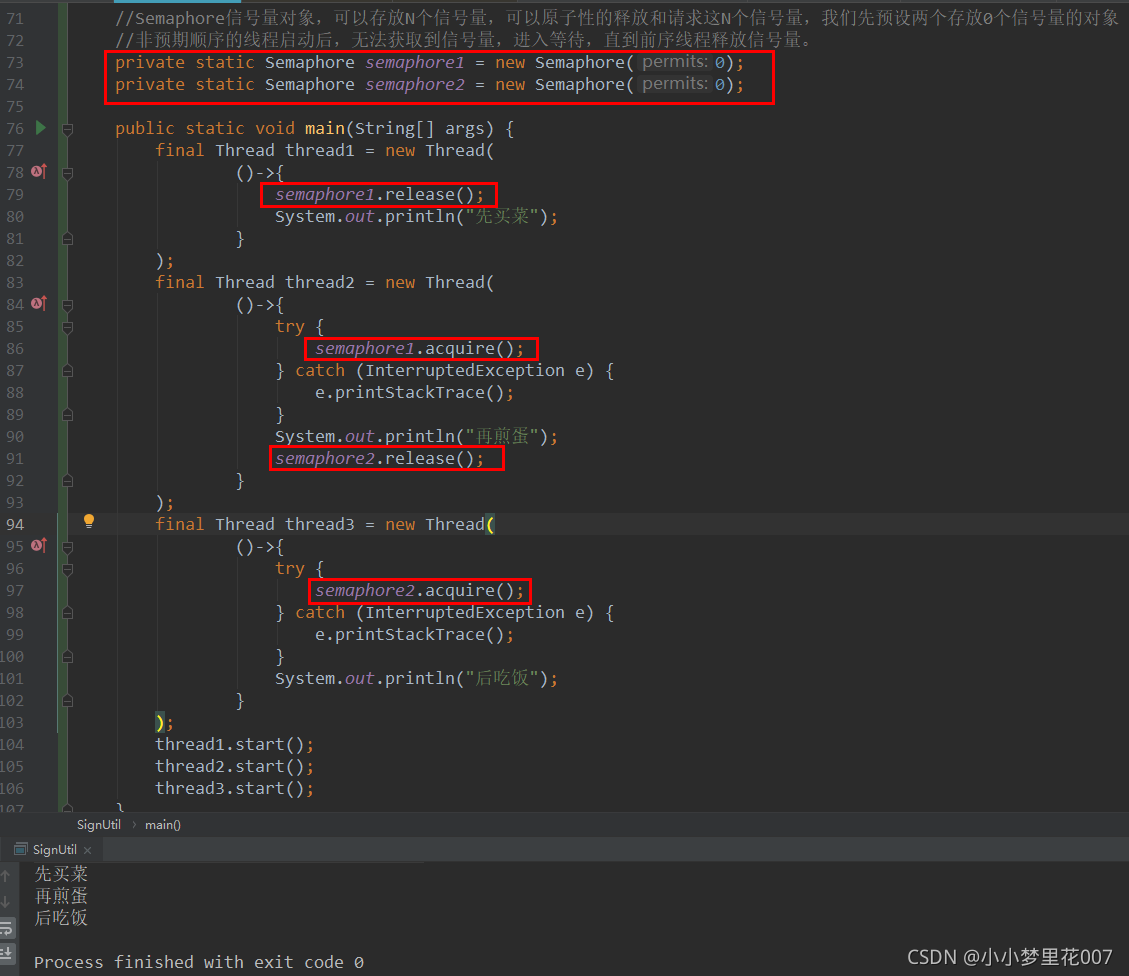The height and width of the screenshot is (976, 1129).
Task: Collapse the main method fold at line 76
Action: (68, 130)
